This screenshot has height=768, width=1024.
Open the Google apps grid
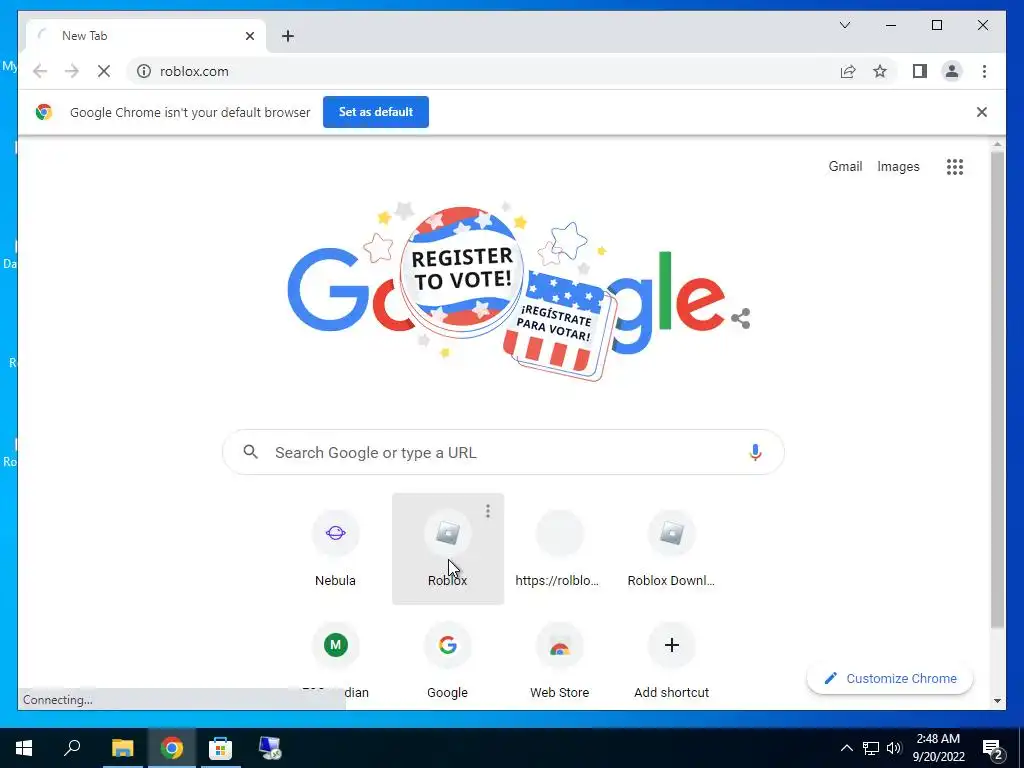tap(955, 167)
